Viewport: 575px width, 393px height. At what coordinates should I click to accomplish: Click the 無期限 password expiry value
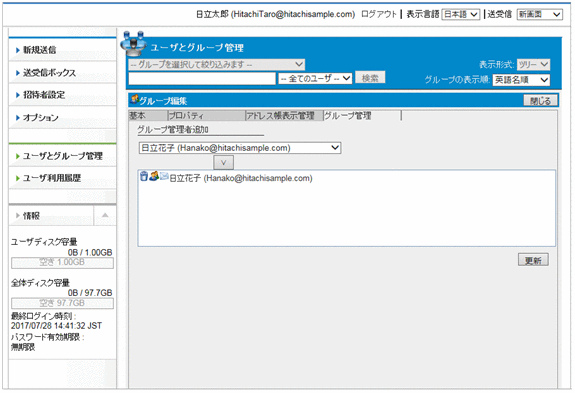tap(23, 347)
